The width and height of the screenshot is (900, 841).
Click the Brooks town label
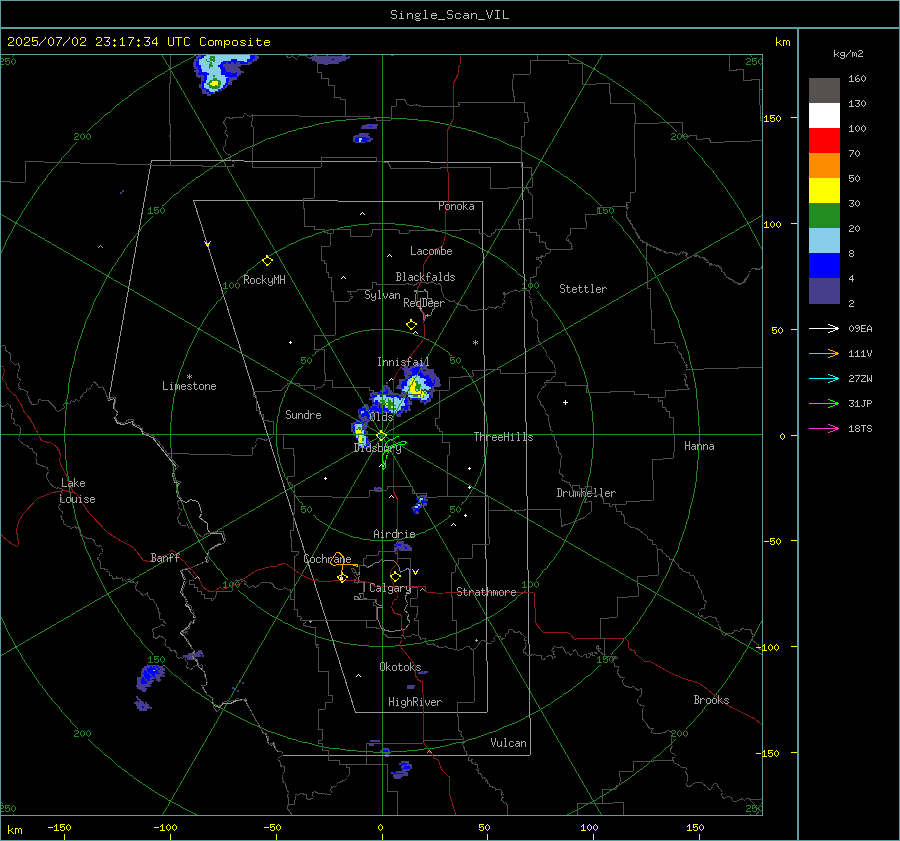coord(711,700)
